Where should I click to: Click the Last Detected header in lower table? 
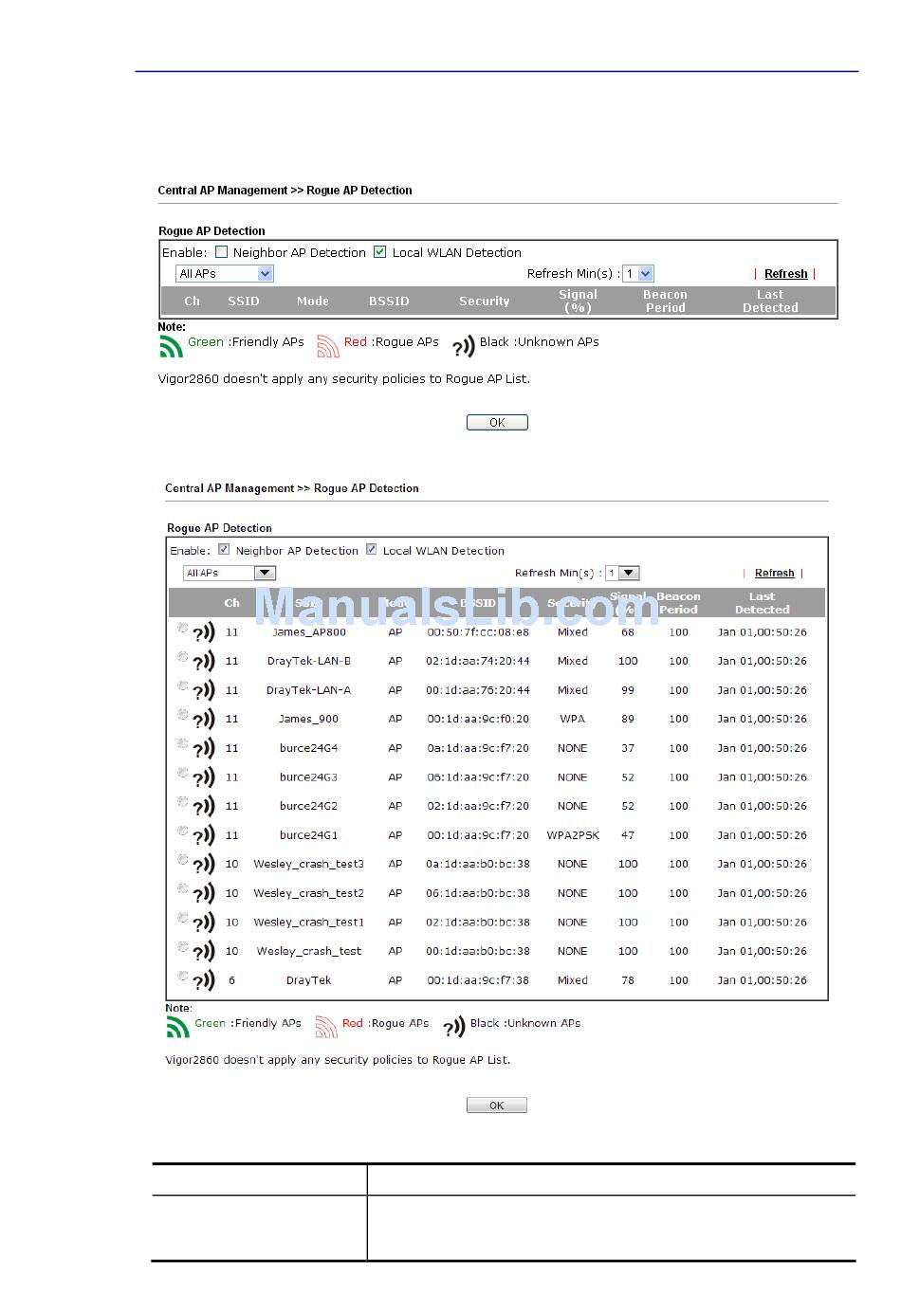coord(763,603)
